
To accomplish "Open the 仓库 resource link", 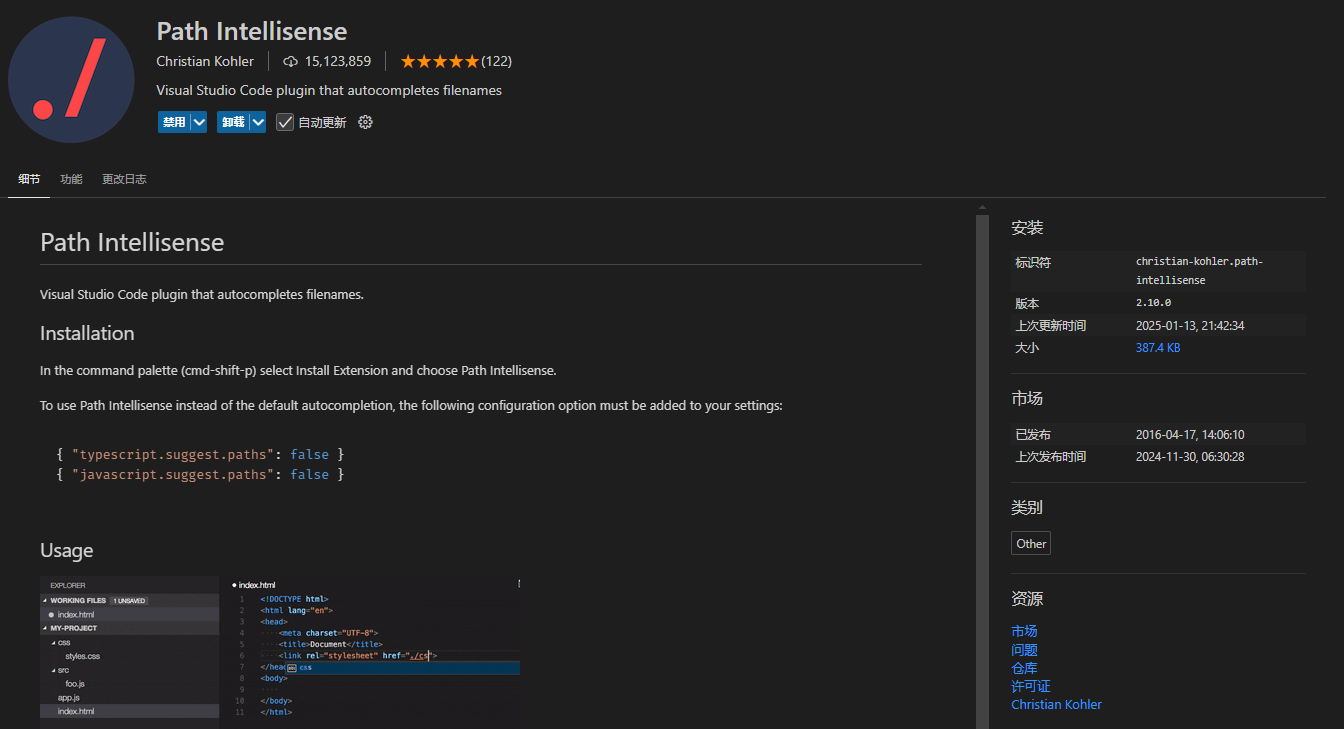I will pos(1024,668).
